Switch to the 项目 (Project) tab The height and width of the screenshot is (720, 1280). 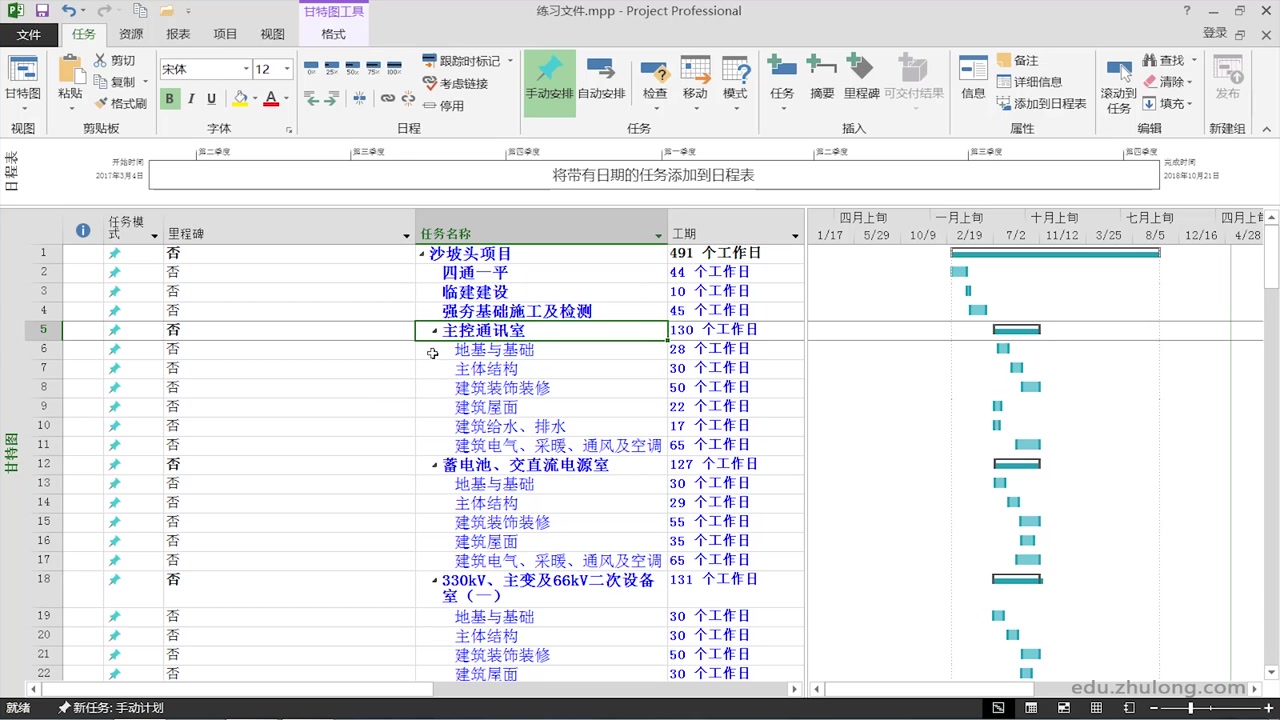225,34
